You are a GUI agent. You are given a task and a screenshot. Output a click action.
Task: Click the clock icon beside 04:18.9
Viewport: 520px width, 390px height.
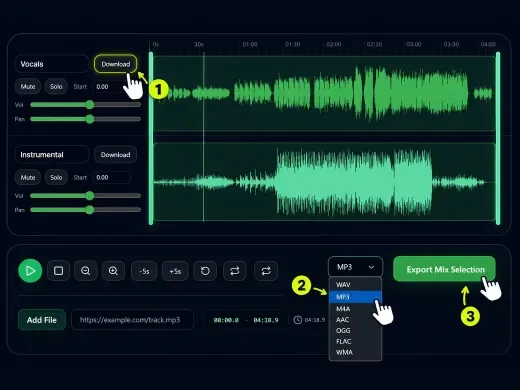[297, 320]
